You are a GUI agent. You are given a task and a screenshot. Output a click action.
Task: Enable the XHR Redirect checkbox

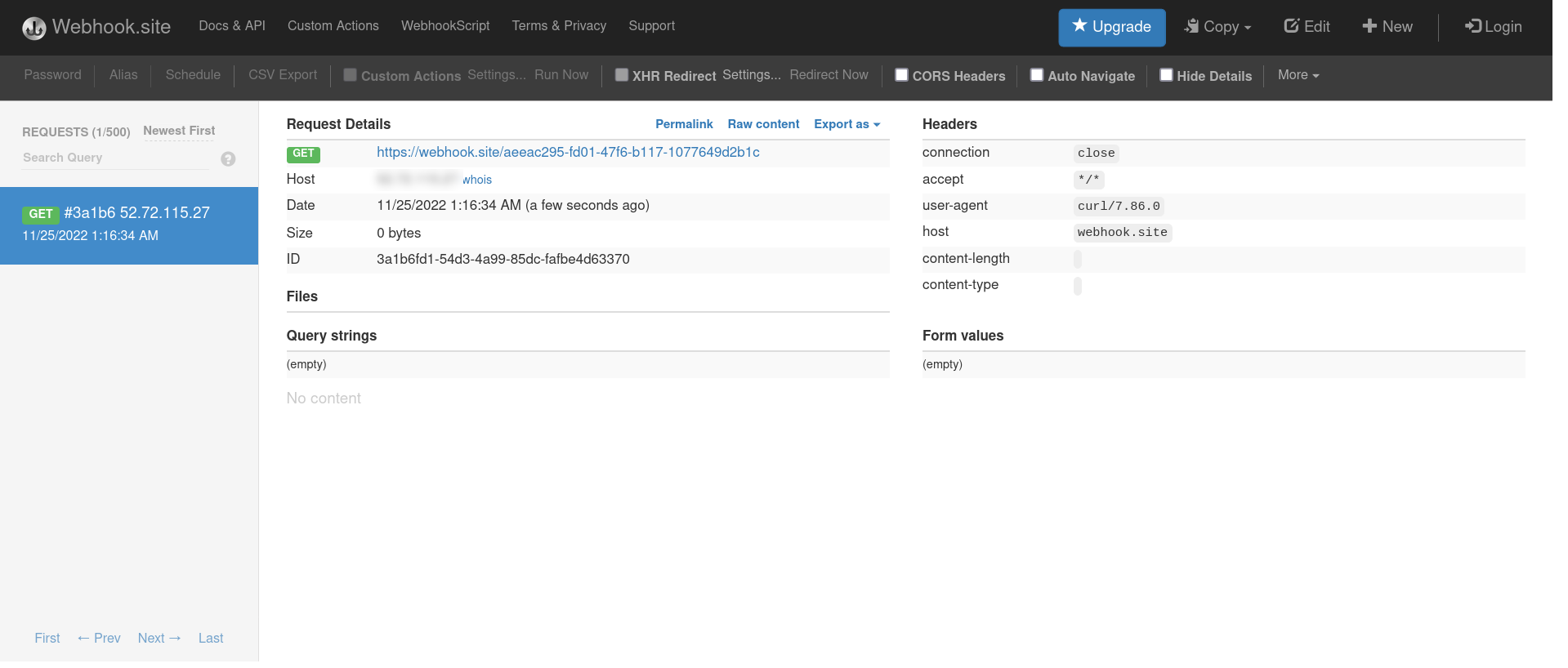pyautogui.click(x=622, y=75)
